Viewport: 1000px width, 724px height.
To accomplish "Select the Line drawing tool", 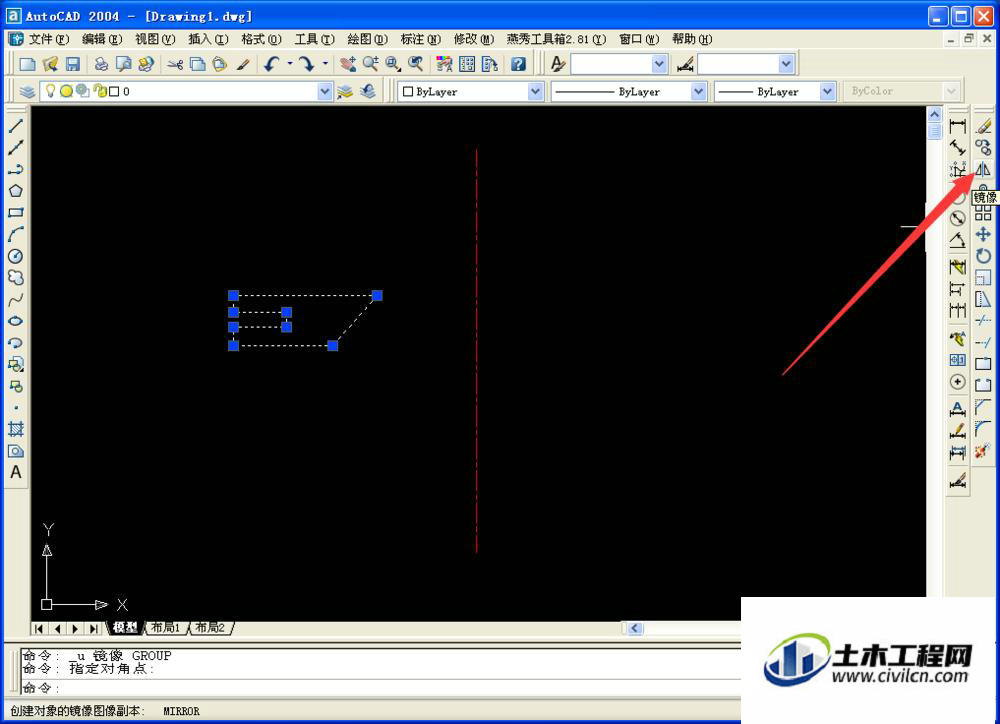I will [16, 126].
